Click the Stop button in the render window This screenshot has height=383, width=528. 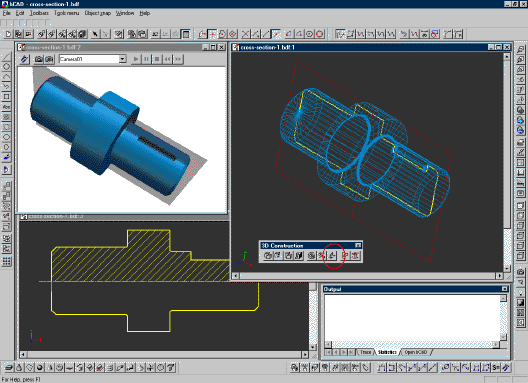point(157,59)
